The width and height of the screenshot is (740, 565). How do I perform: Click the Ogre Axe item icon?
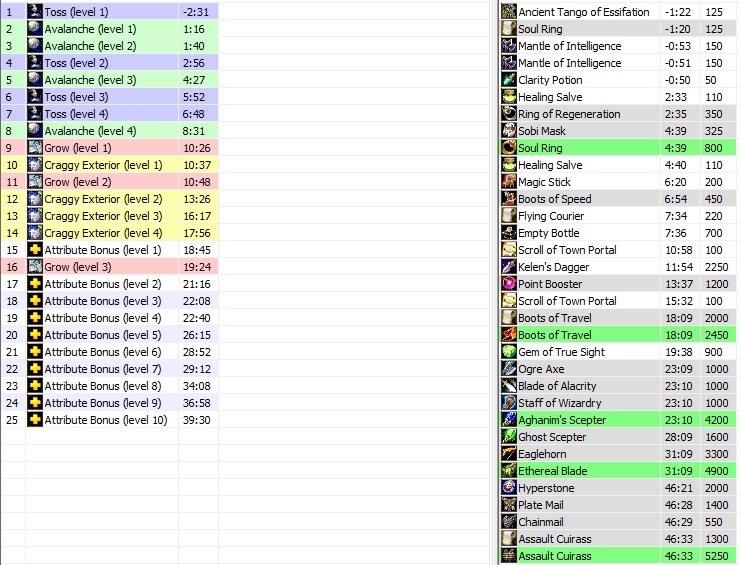click(509, 368)
